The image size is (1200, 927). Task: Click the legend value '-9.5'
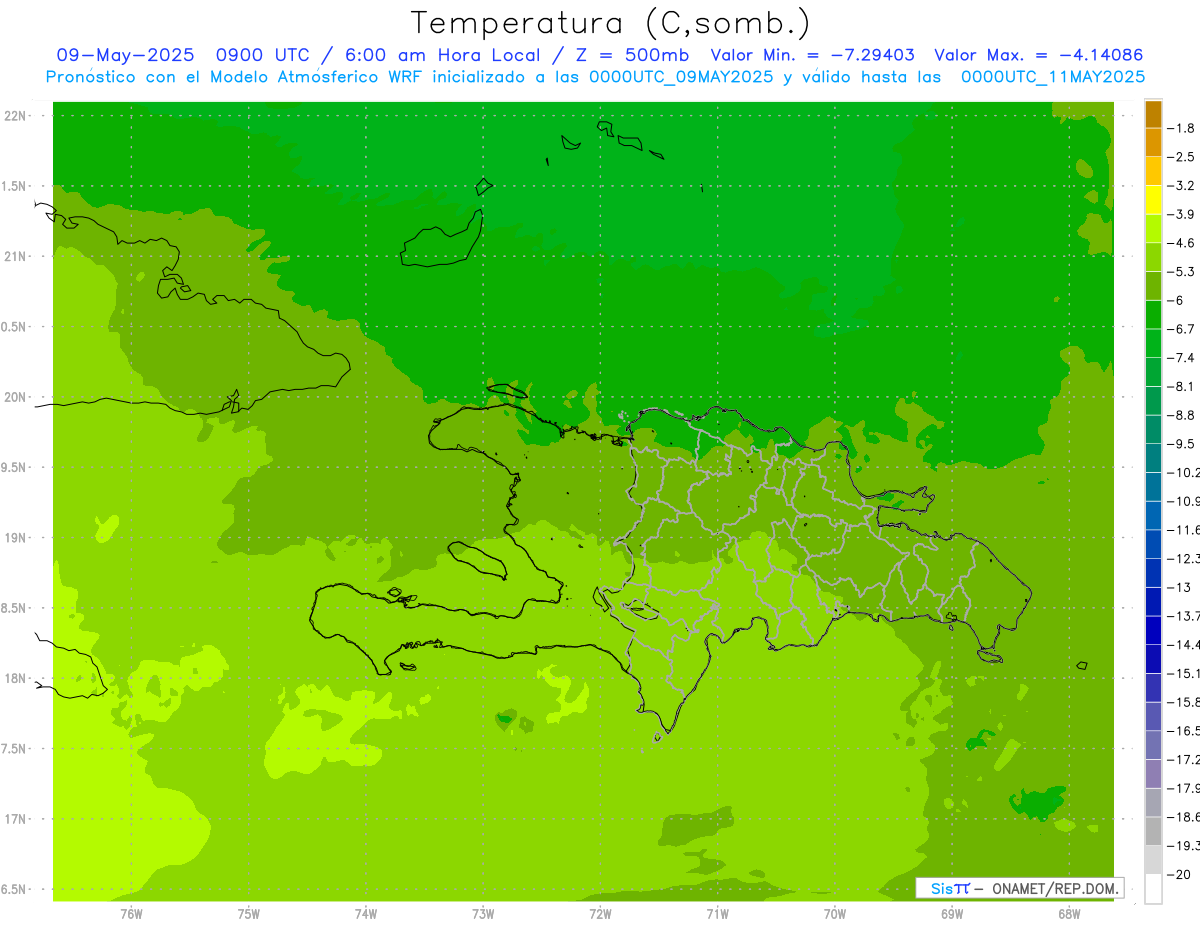pos(1182,443)
